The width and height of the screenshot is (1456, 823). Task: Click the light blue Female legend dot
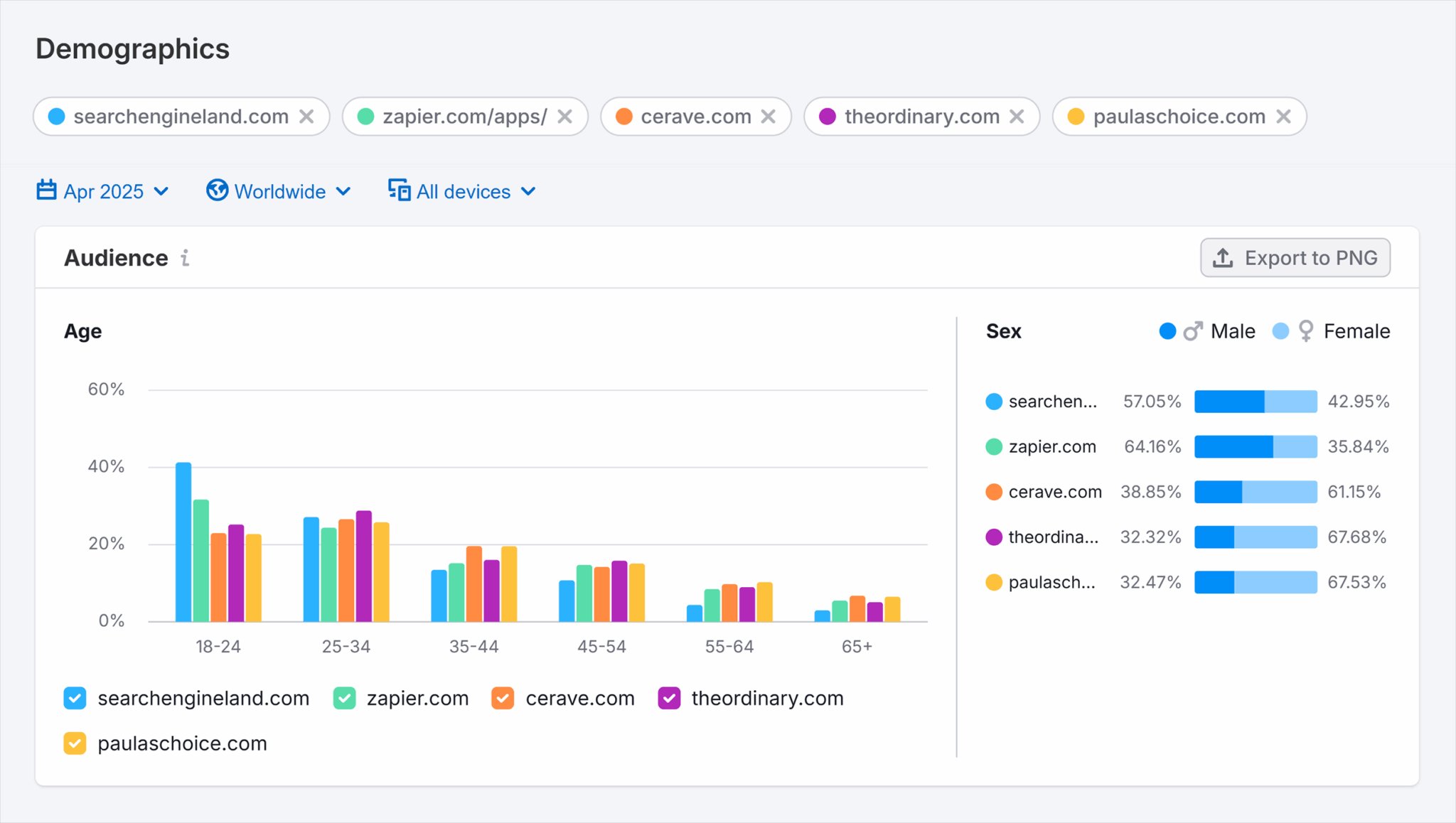click(x=1280, y=331)
